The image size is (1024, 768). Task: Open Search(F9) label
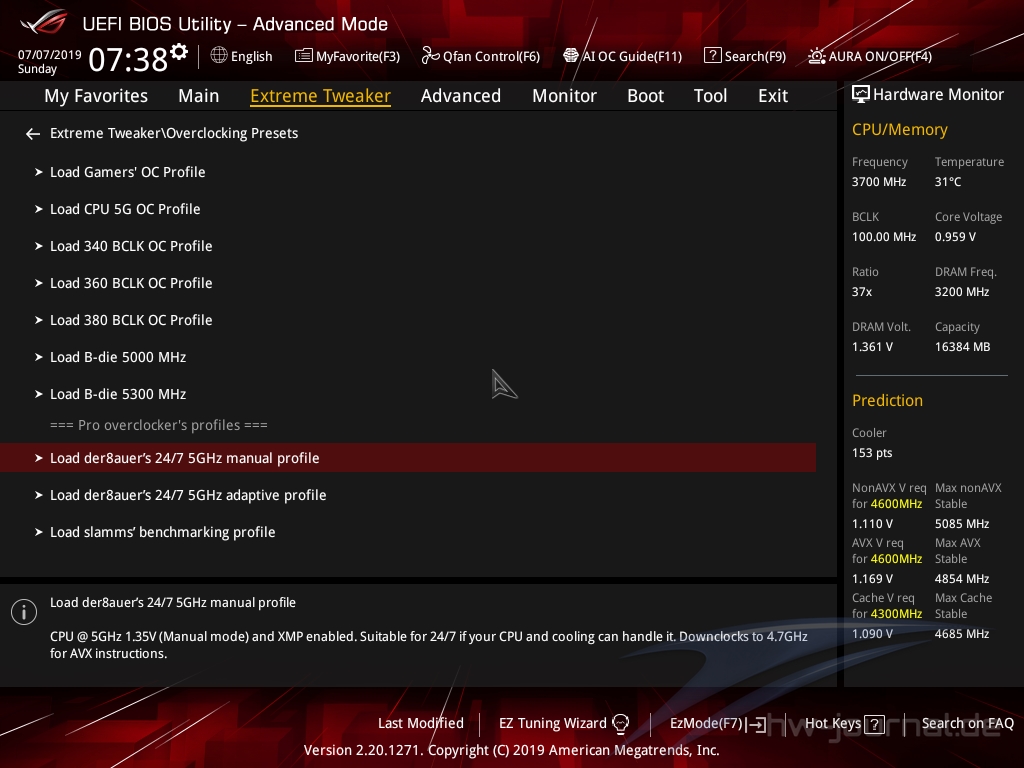[755, 57]
